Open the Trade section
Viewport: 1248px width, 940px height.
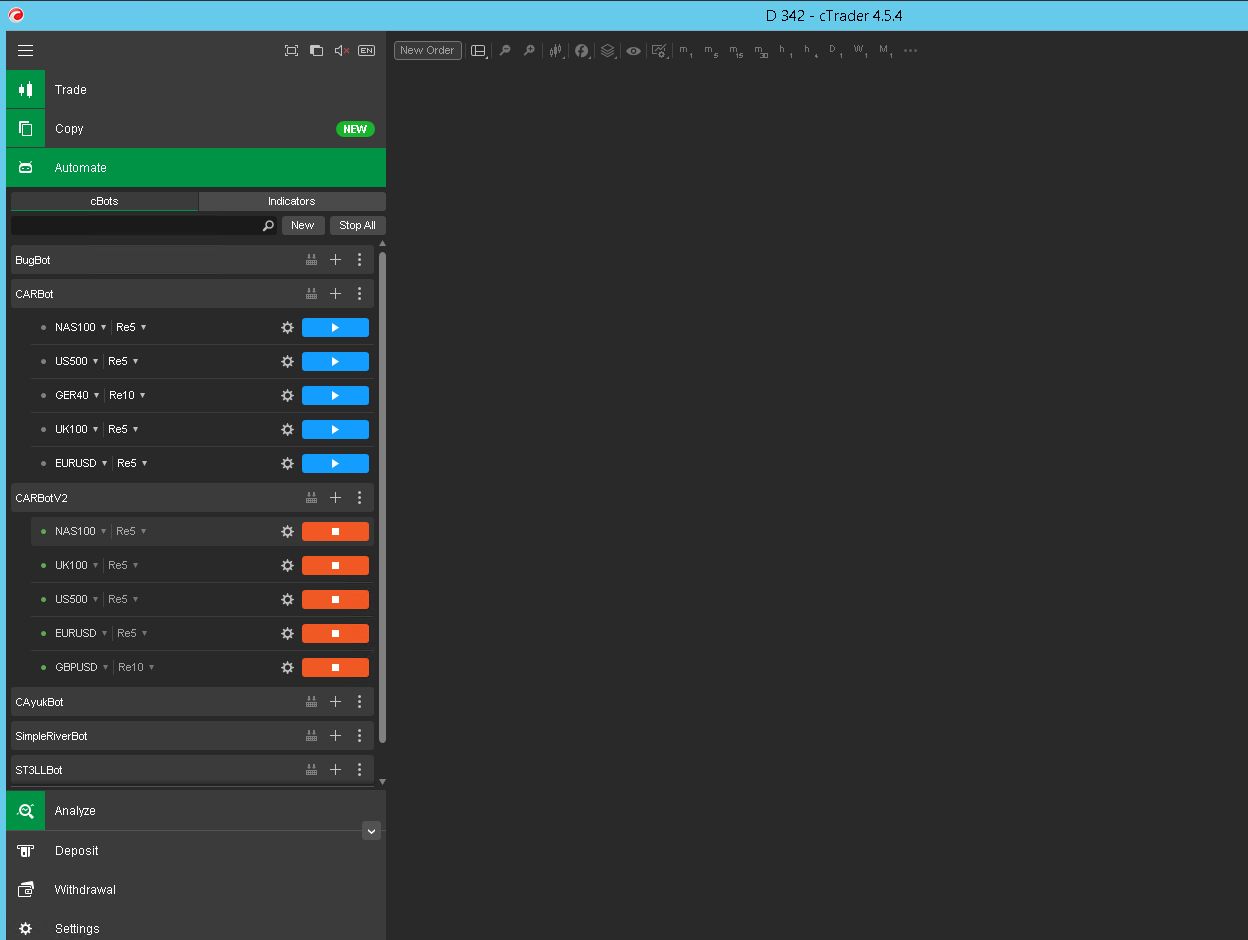click(x=196, y=90)
